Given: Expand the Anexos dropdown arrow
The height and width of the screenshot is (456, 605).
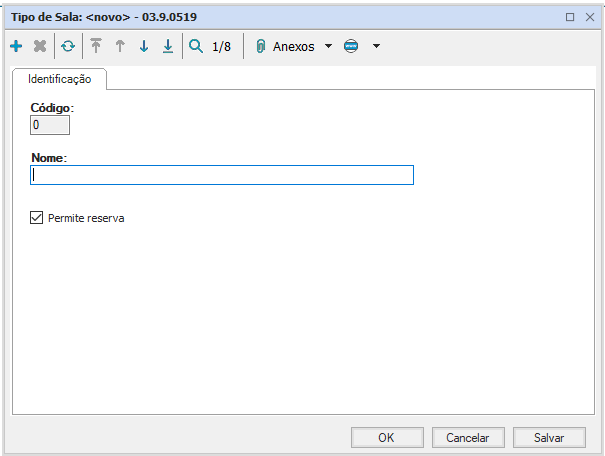Looking at the screenshot, I should pyautogui.click(x=328, y=46).
